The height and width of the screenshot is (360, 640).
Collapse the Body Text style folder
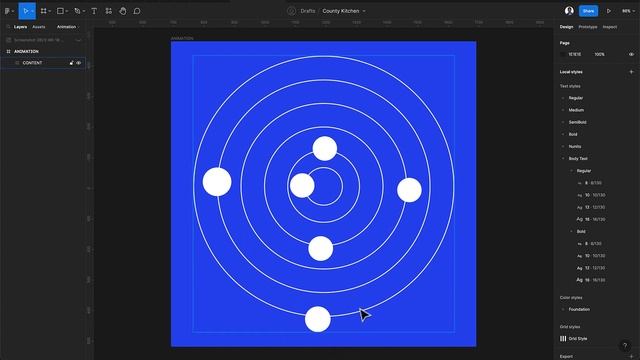[563, 158]
